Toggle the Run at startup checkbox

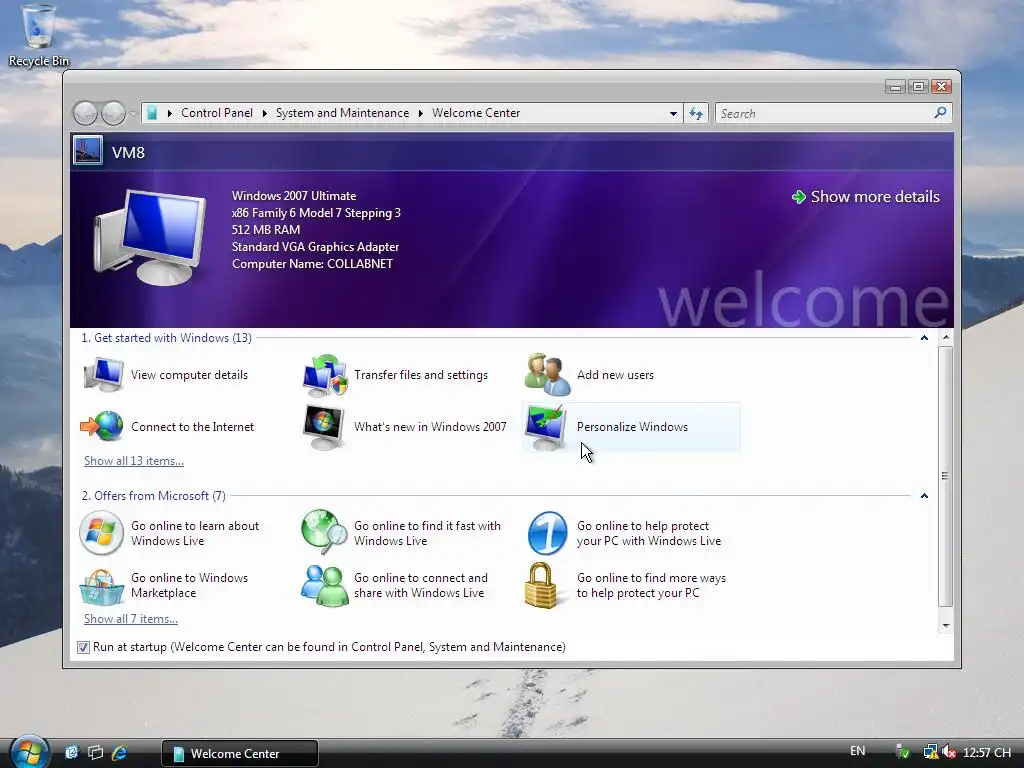coord(83,647)
